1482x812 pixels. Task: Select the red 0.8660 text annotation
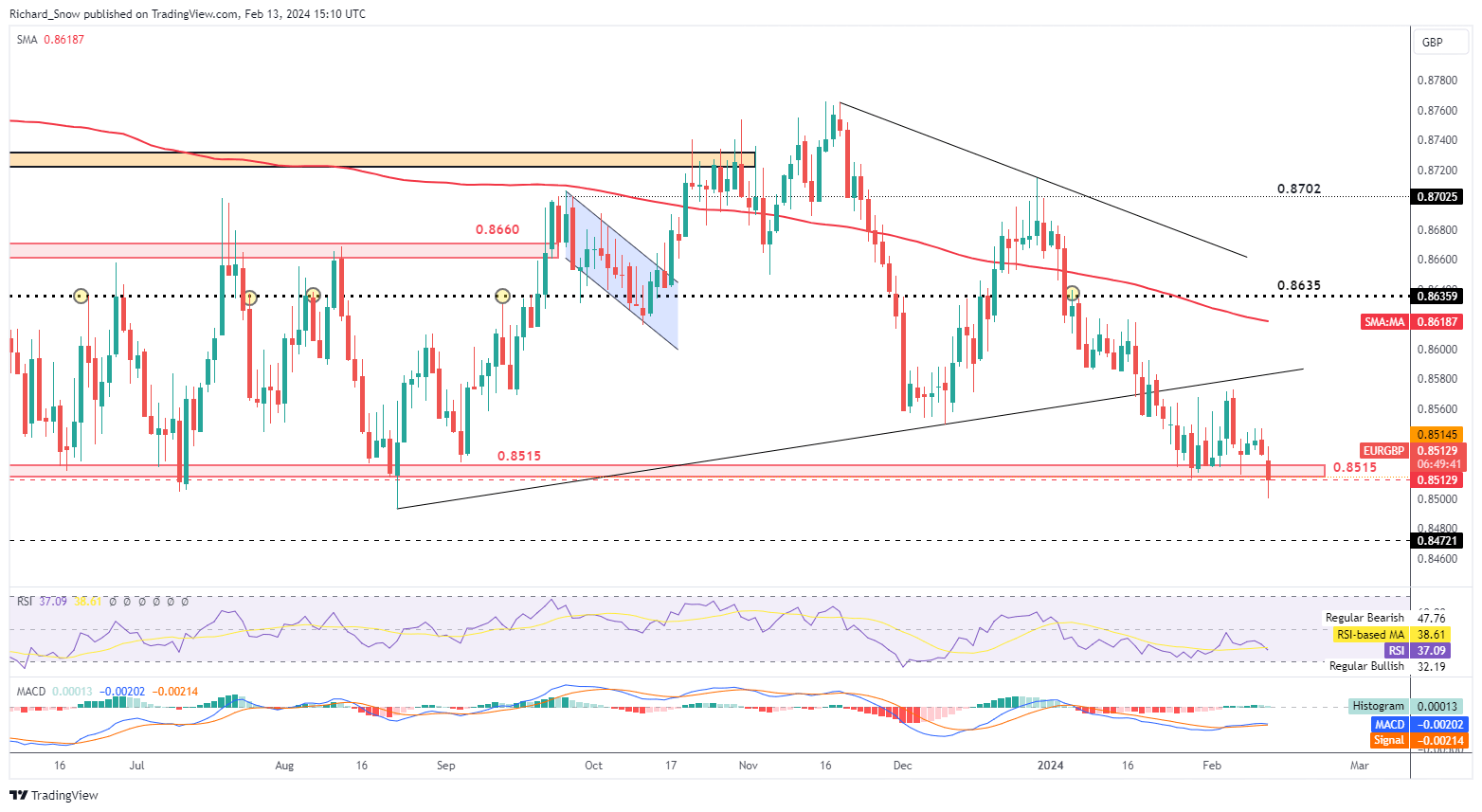[497, 229]
